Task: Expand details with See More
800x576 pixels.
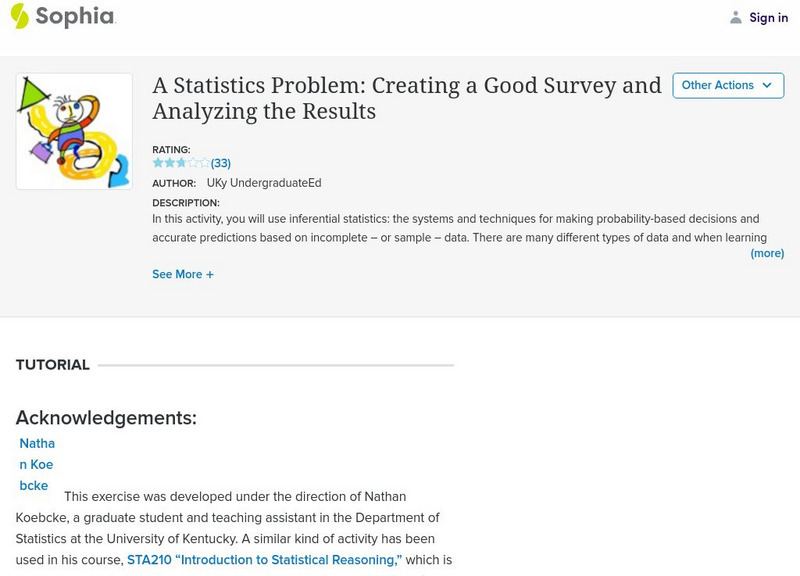Action: point(177,275)
